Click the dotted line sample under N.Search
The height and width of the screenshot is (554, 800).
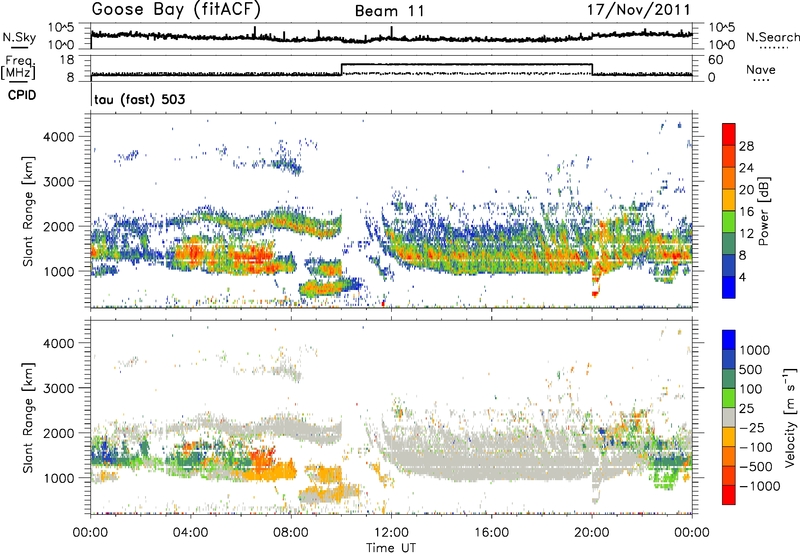[x=774, y=47]
